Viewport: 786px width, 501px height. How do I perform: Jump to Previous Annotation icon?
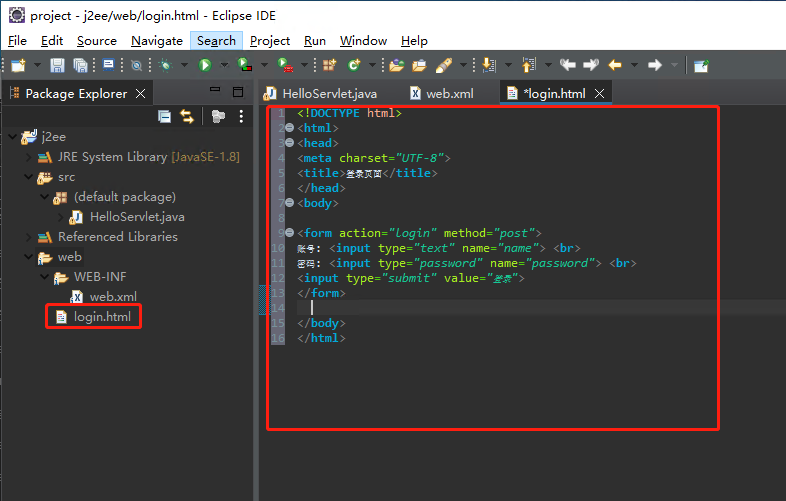[x=529, y=65]
